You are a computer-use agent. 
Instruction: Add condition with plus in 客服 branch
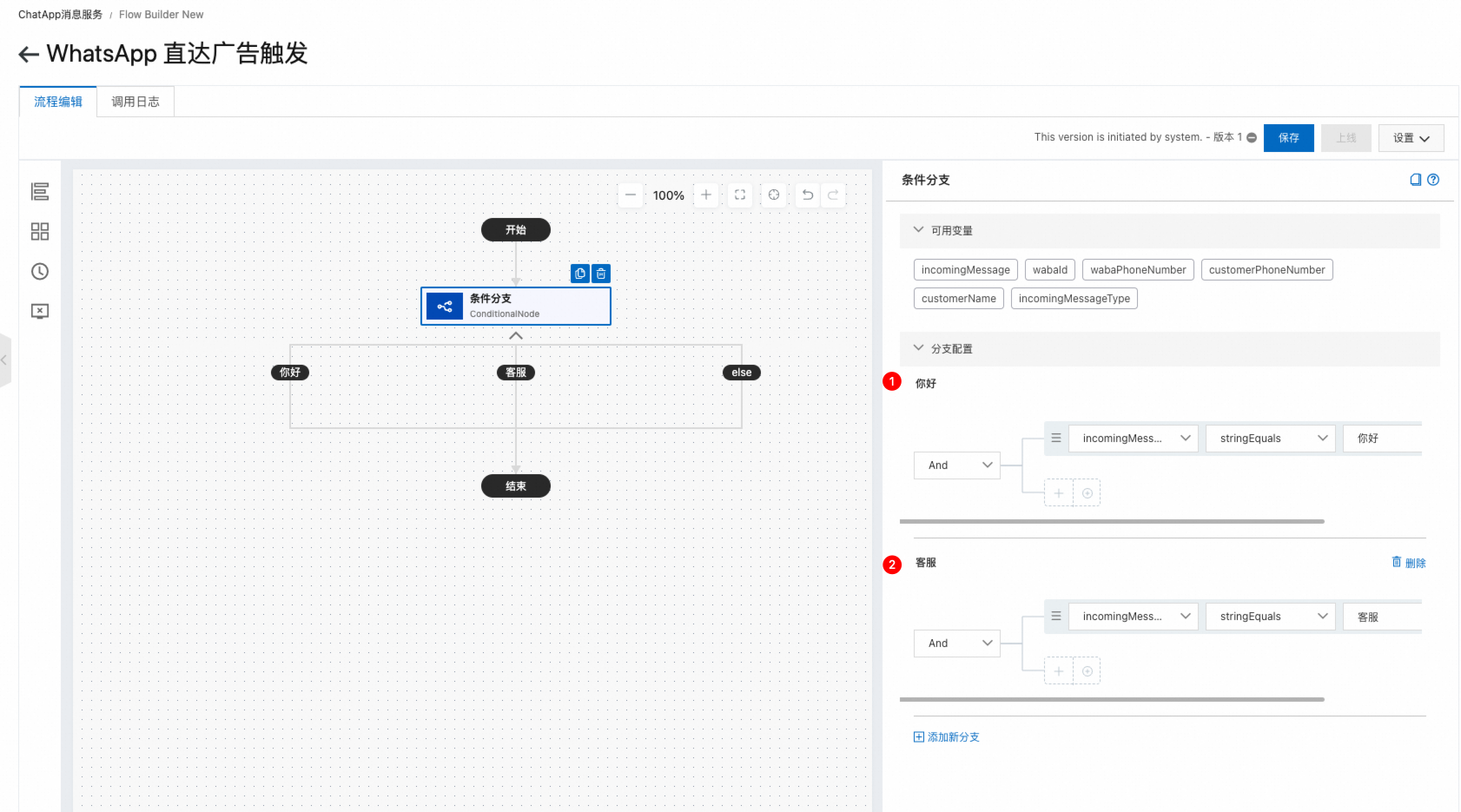pyautogui.click(x=1059, y=671)
